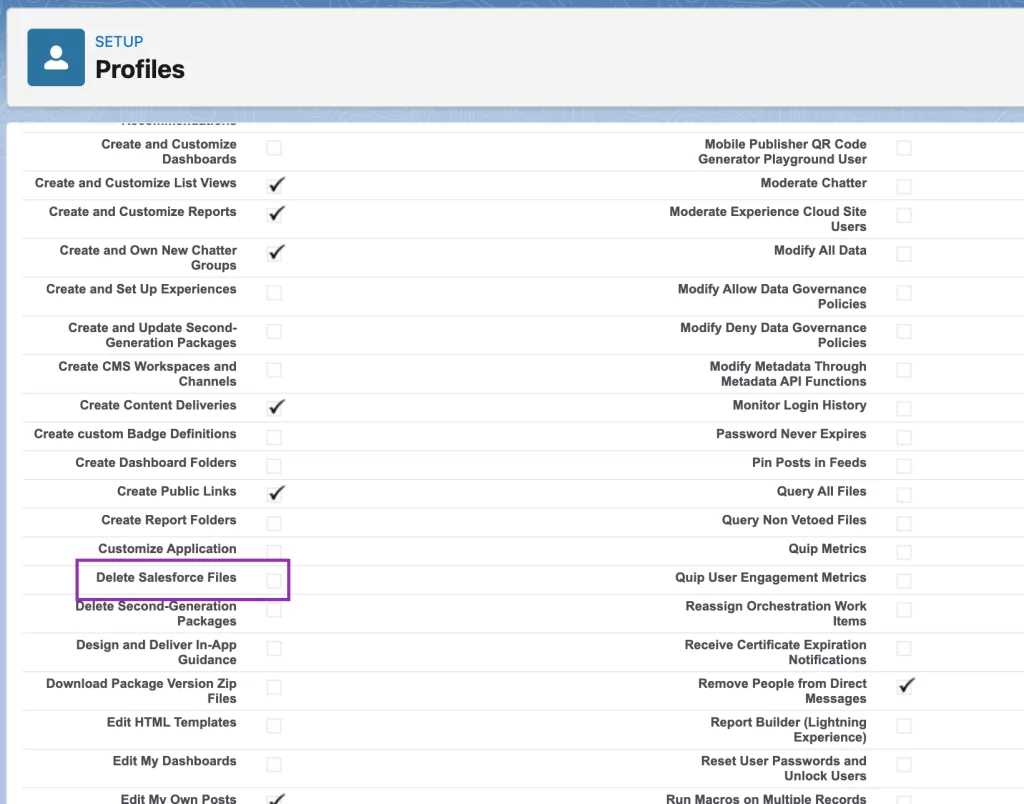Check the Monitor Login History box
The image size is (1024, 804).
(904, 408)
